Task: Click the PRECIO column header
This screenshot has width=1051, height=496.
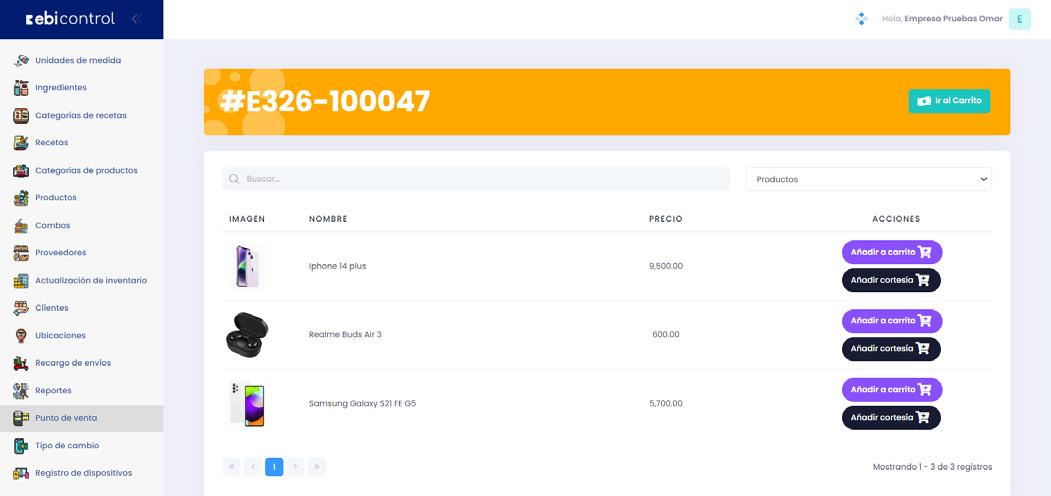Action: point(666,219)
